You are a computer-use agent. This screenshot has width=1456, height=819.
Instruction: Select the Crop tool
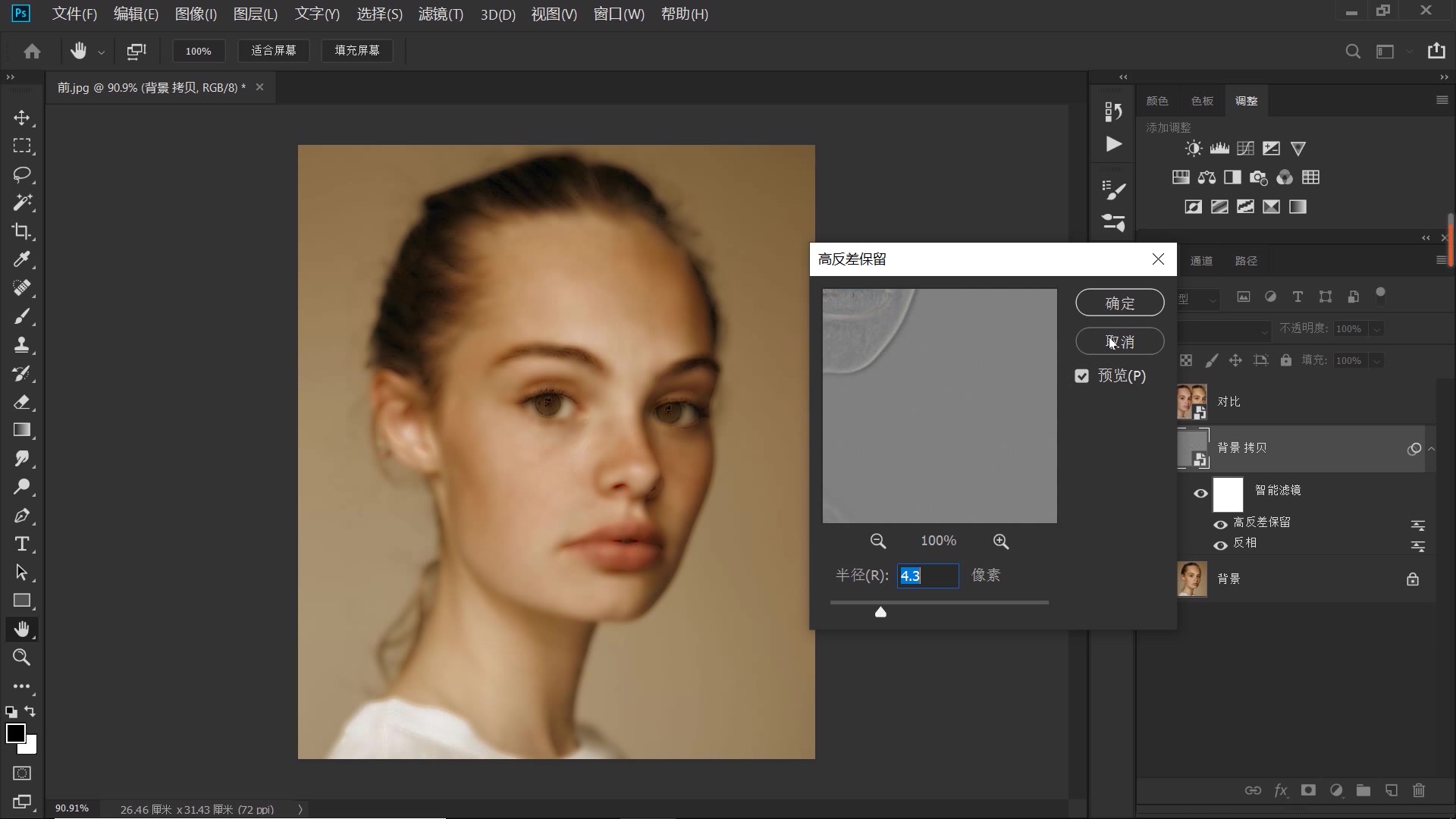tap(22, 231)
